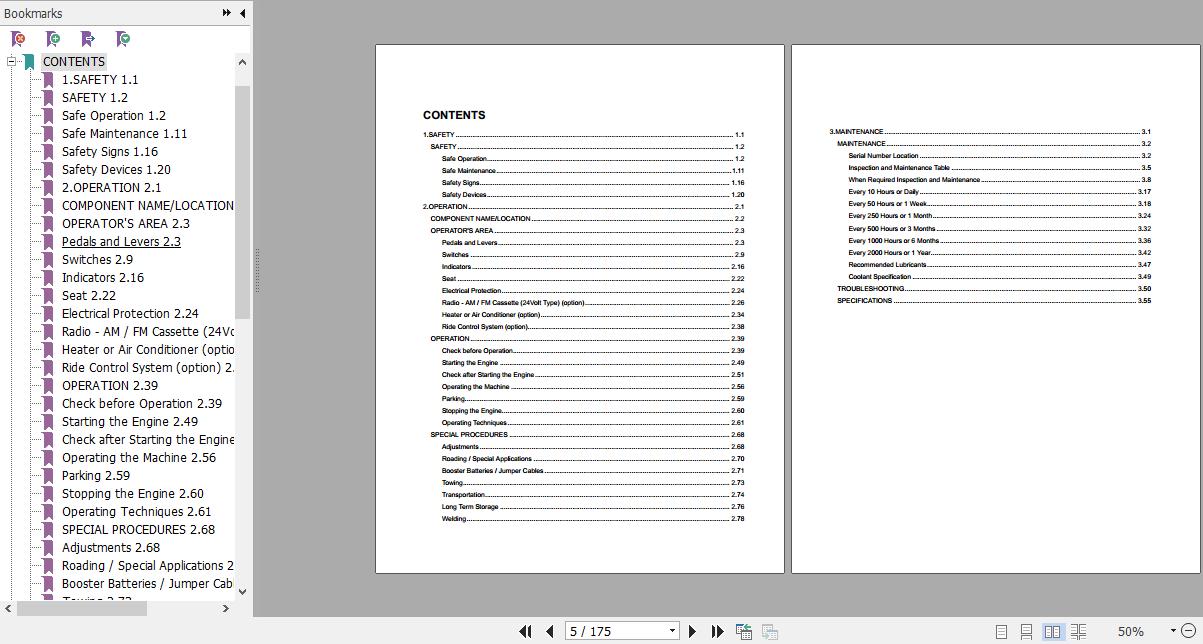
Task: Go to the next page
Action: (692, 631)
